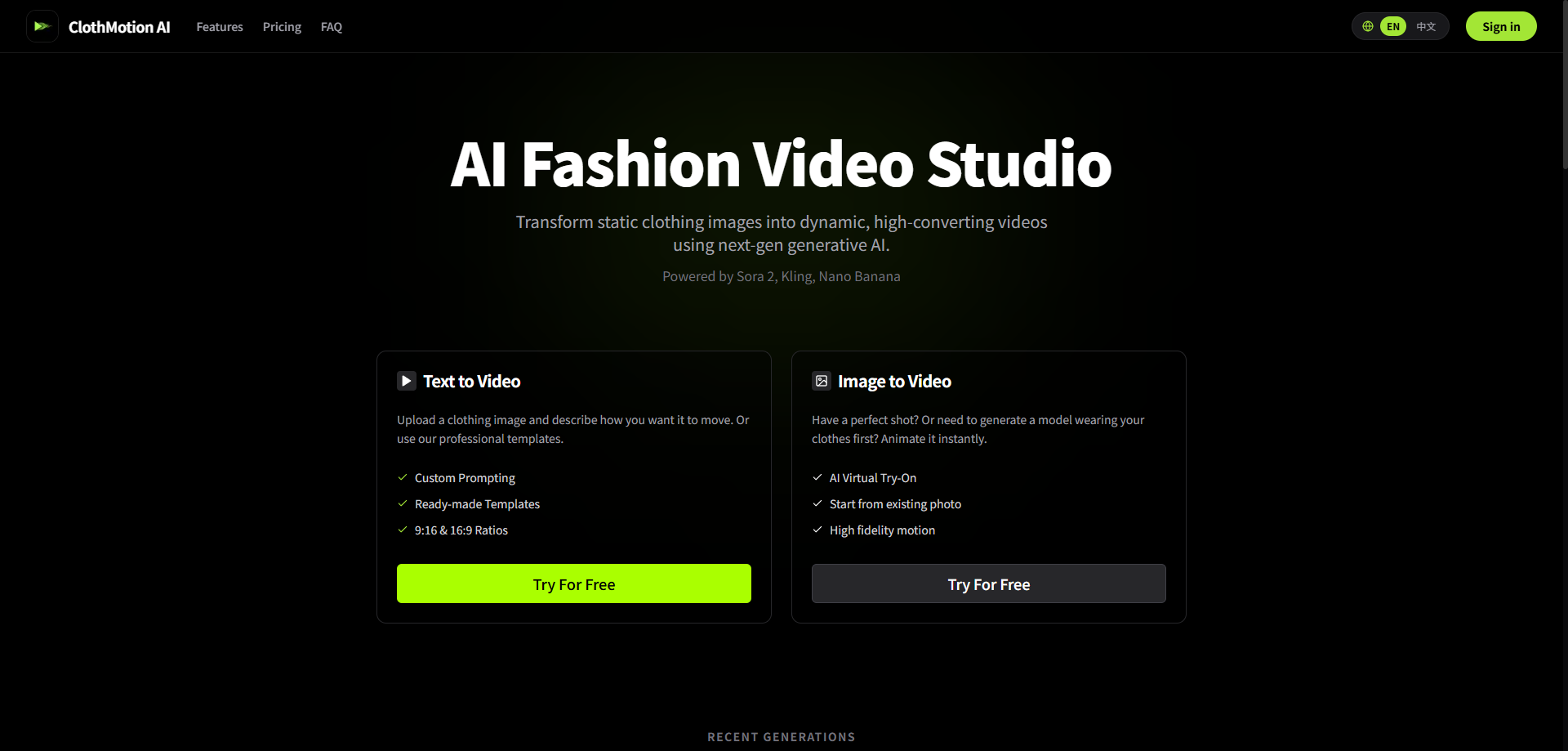Viewport: 1568px width, 751px height.
Task: Click the checkmark beside 9:16 & 16:9 Ratios
Action: (403, 530)
